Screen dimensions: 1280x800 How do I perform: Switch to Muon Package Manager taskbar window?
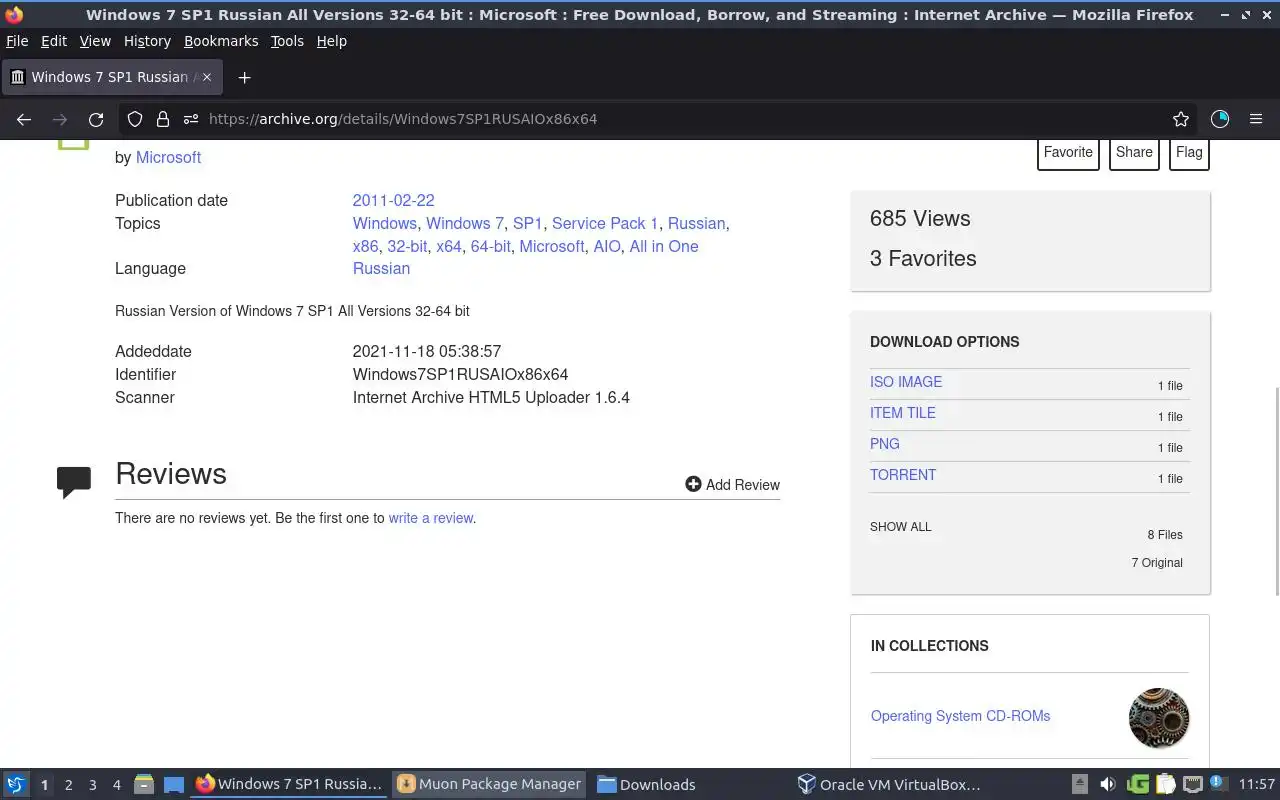click(x=489, y=784)
